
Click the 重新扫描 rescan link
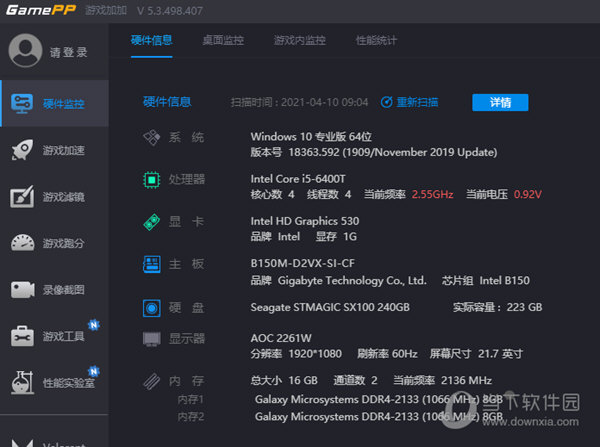[x=417, y=102]
